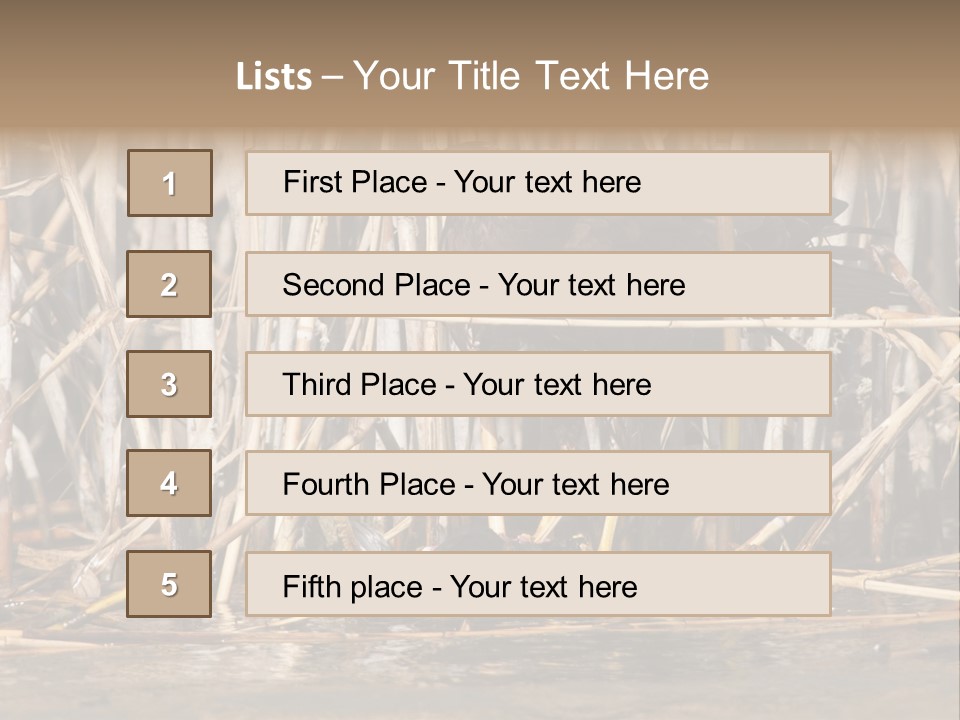Viewport: 960px width, 720px height.
Task: Click empty right end of Fifth place bar
Action: pos(760,584)
